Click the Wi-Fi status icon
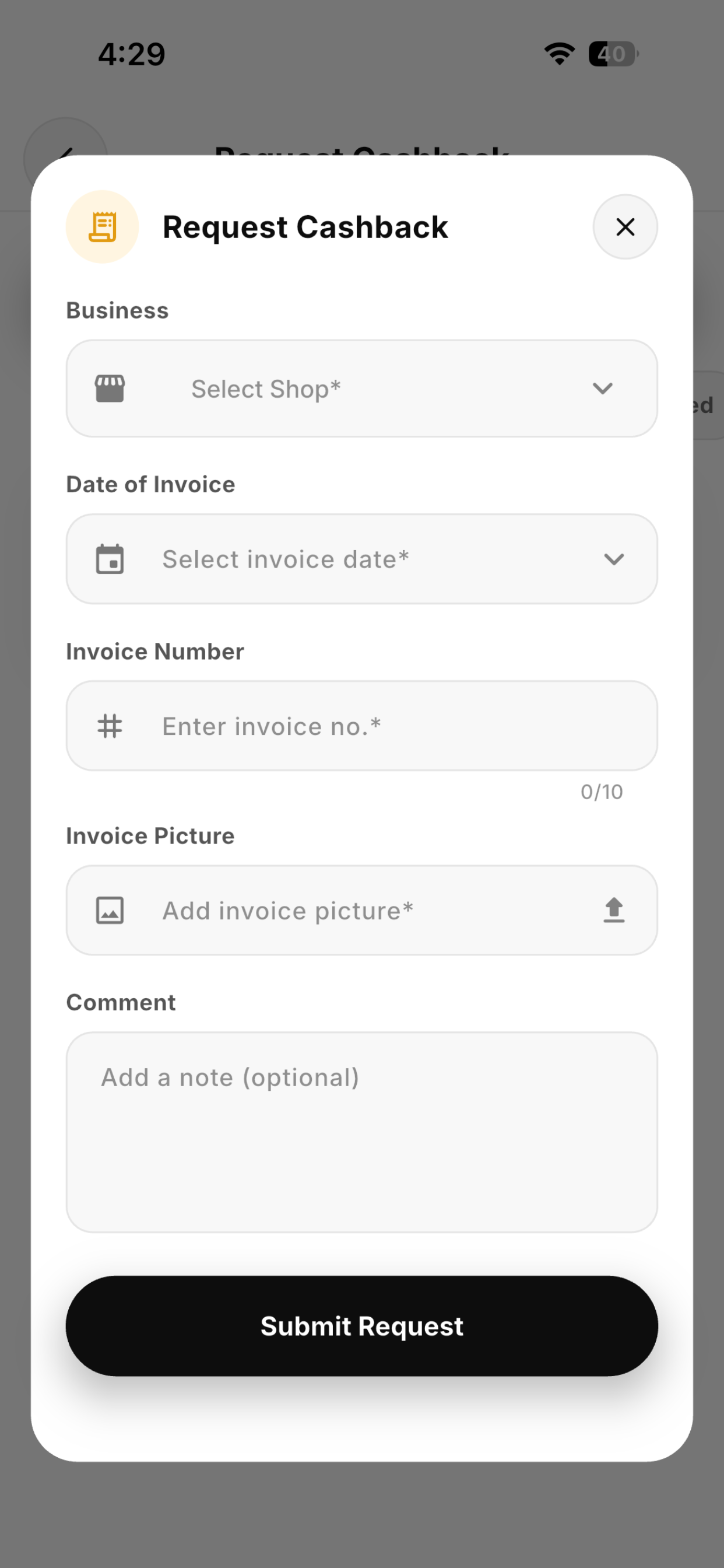Screen dimensions: 724x1568 click(560, 54)
